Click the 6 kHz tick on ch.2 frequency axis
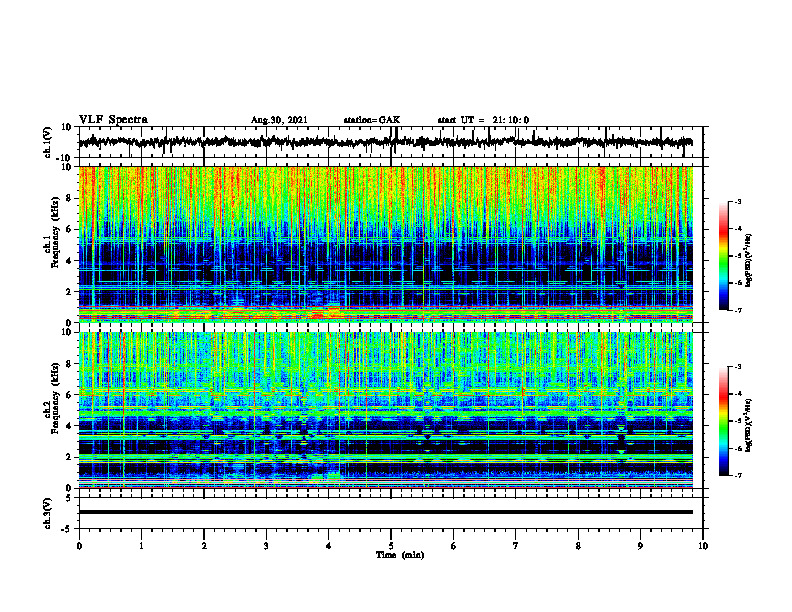Viewport: 792px width, 612px height. tap(70, 395)
